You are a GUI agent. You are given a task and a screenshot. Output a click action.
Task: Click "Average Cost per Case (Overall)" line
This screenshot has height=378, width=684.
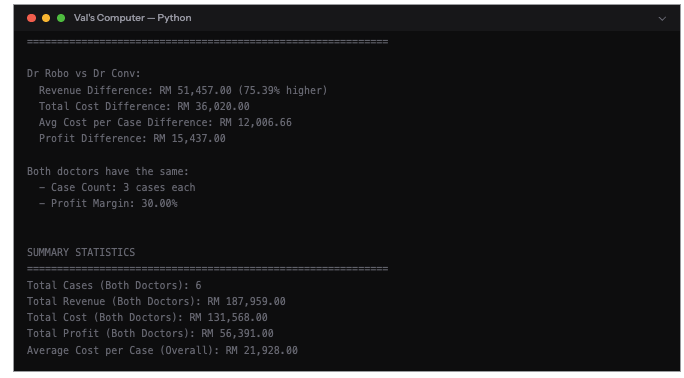pyautogui.click(x=162, y=351)
